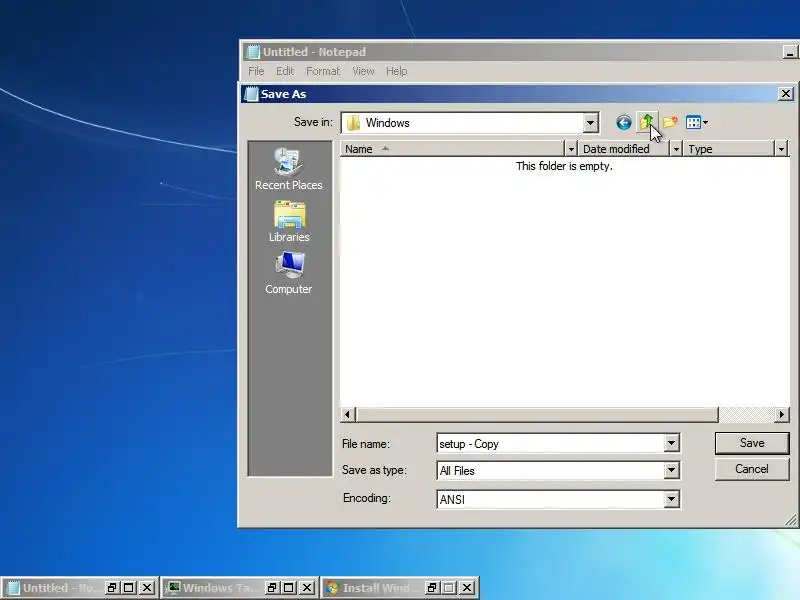The height and width of the screenshot is (600, 800).
Task: Open the File menu in Notepad
Action: [x=256, y=71]
